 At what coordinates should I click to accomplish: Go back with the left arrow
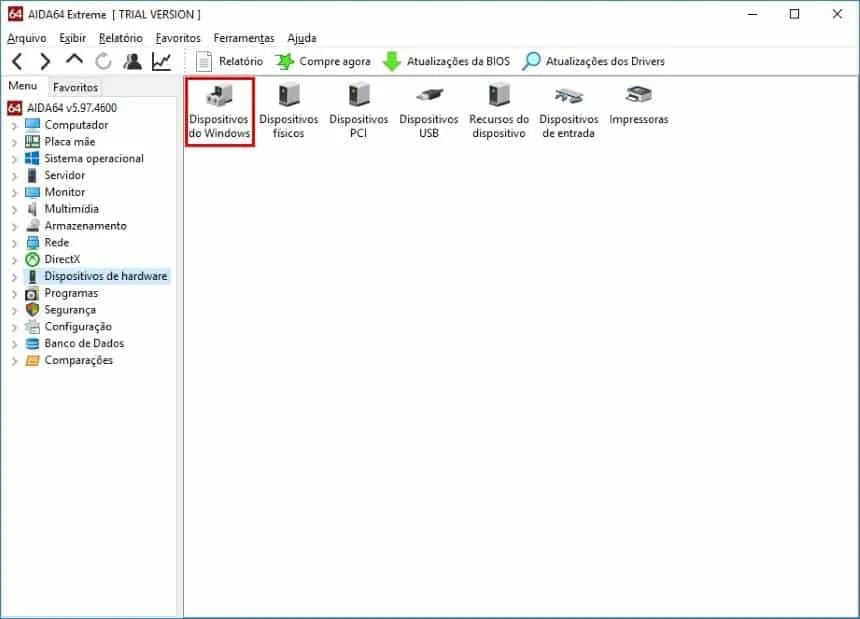pyautogui.click(x=17, y=61)
